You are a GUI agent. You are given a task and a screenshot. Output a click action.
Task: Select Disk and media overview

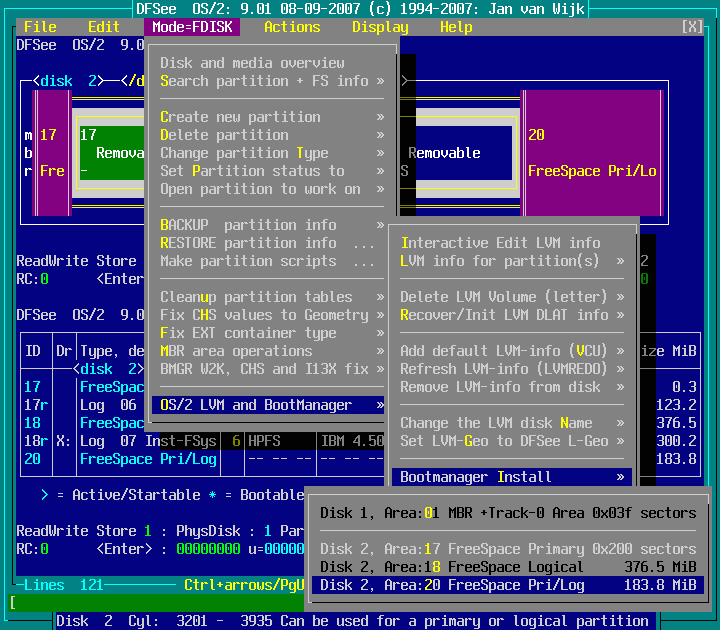click(252, 63)
